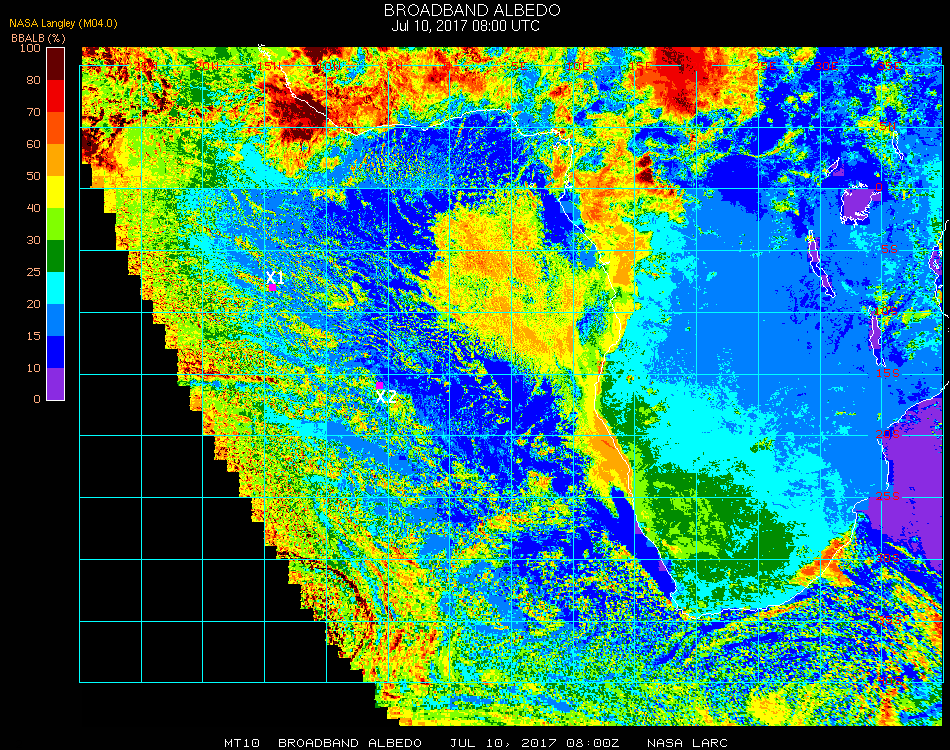
Task: Click the 'NASA Langley (M04.0)' label
Action: pos(63,24)
